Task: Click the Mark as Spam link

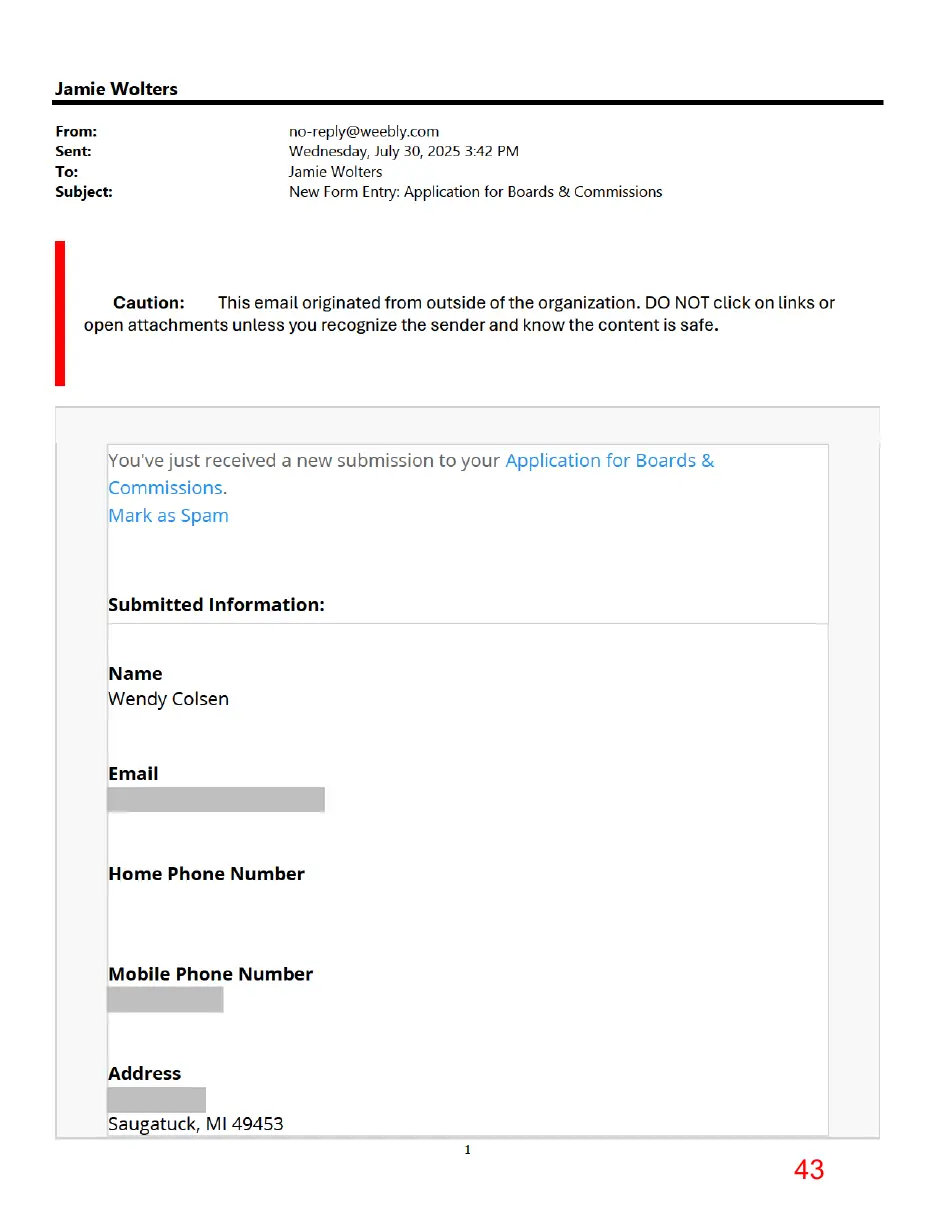Action: tap(168, 516)
